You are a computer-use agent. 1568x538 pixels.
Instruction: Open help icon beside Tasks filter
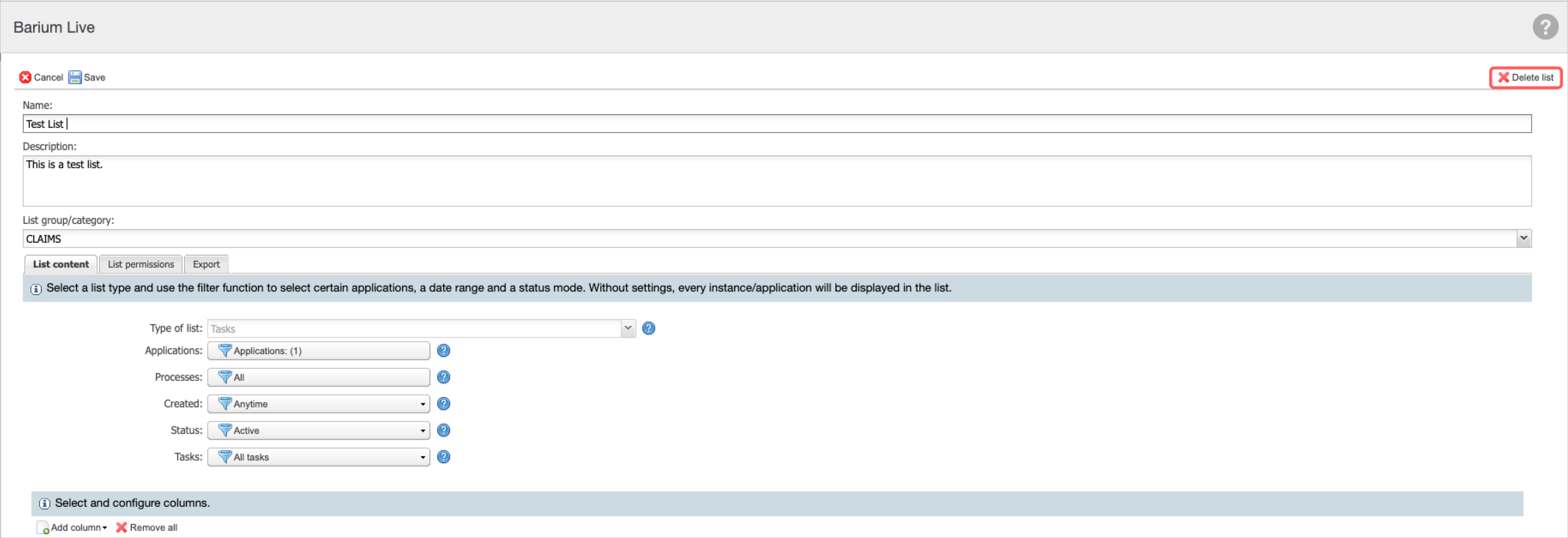click(443, 457)
